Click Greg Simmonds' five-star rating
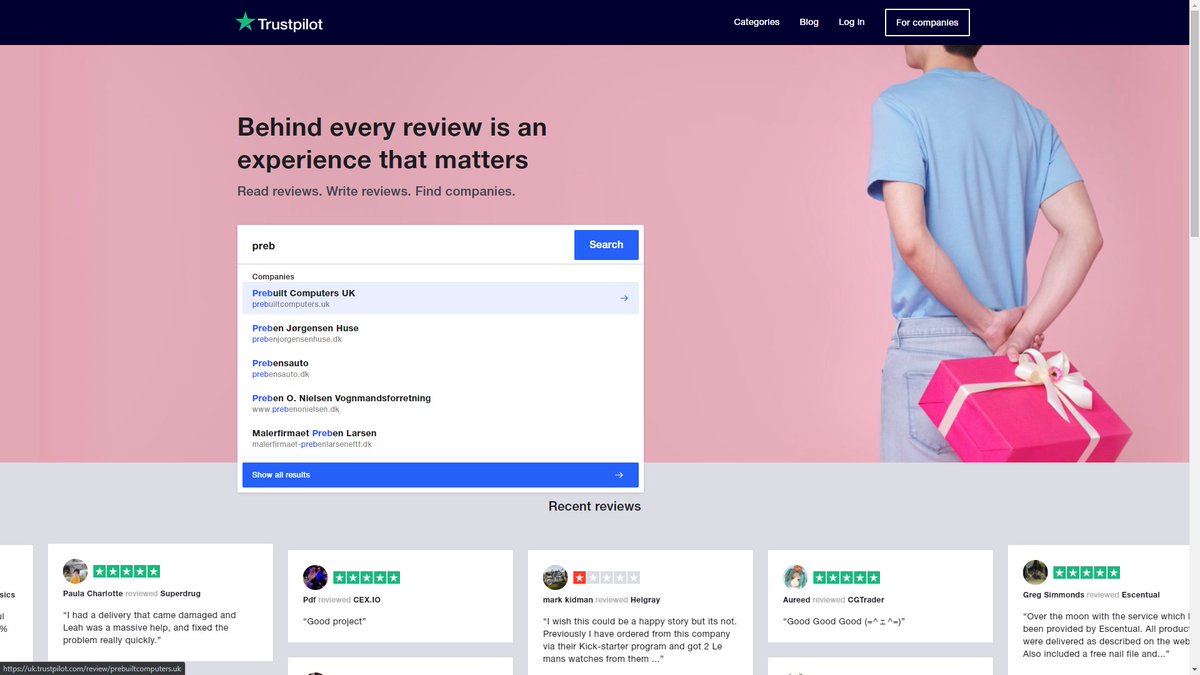 [1086, 572]
